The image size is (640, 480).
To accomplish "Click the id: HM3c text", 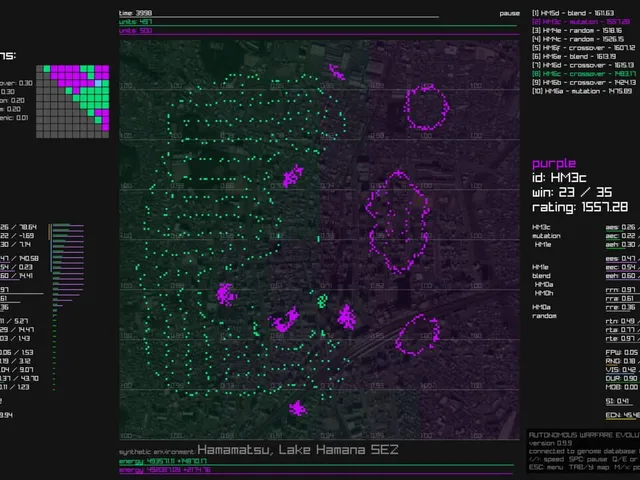I will pos(559,178).
